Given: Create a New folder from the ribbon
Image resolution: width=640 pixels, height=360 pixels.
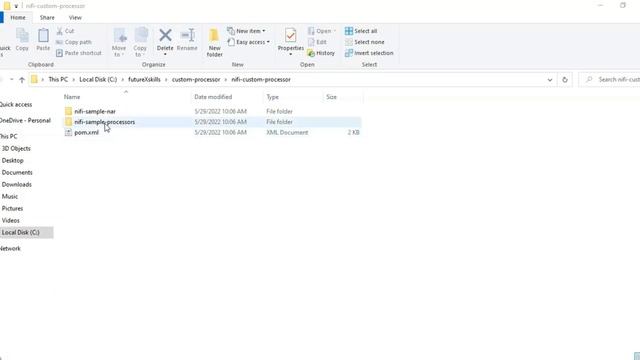Looking at the screenshot, I should point(214,42).
